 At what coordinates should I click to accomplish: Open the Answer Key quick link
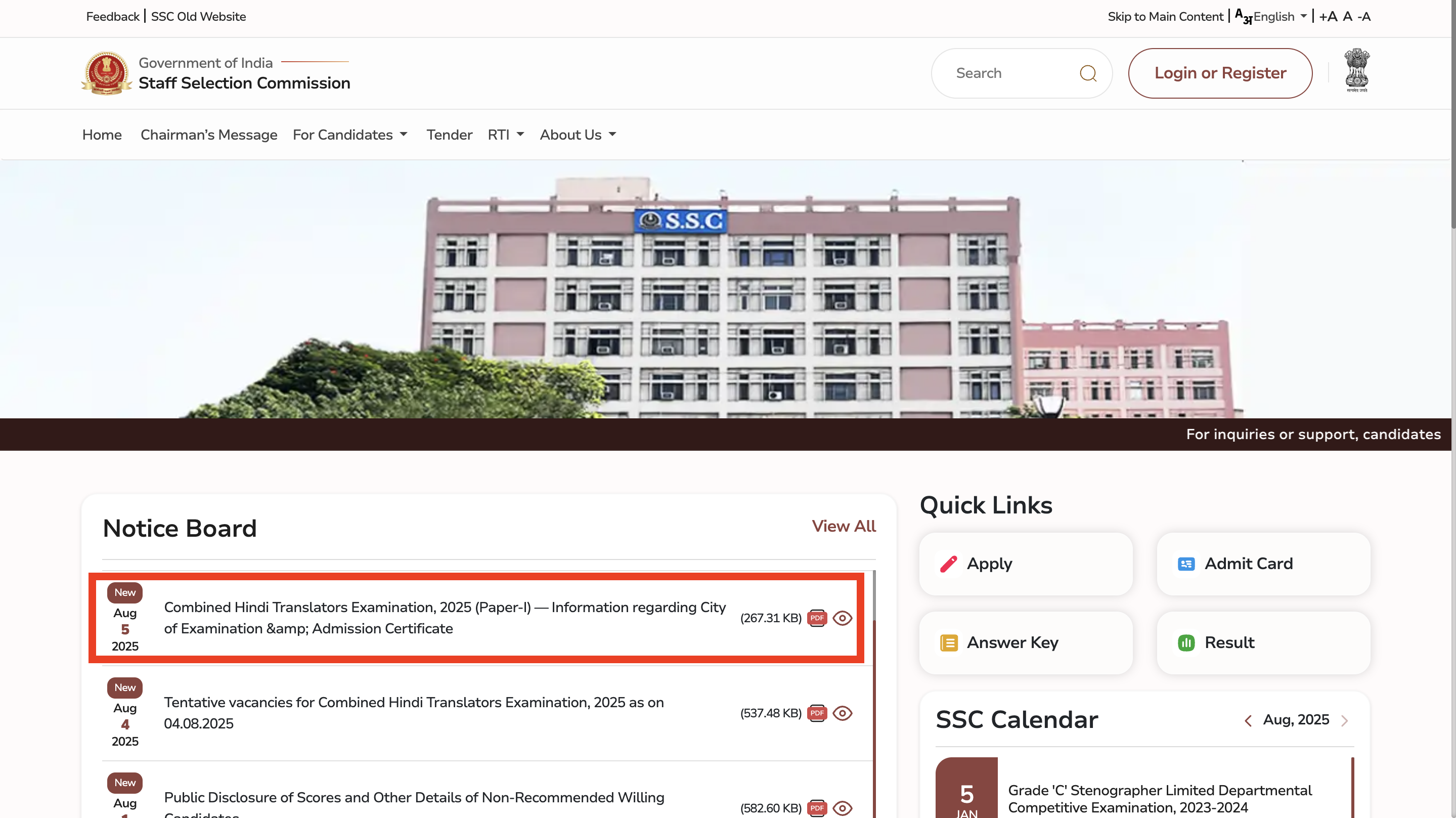1025,643
